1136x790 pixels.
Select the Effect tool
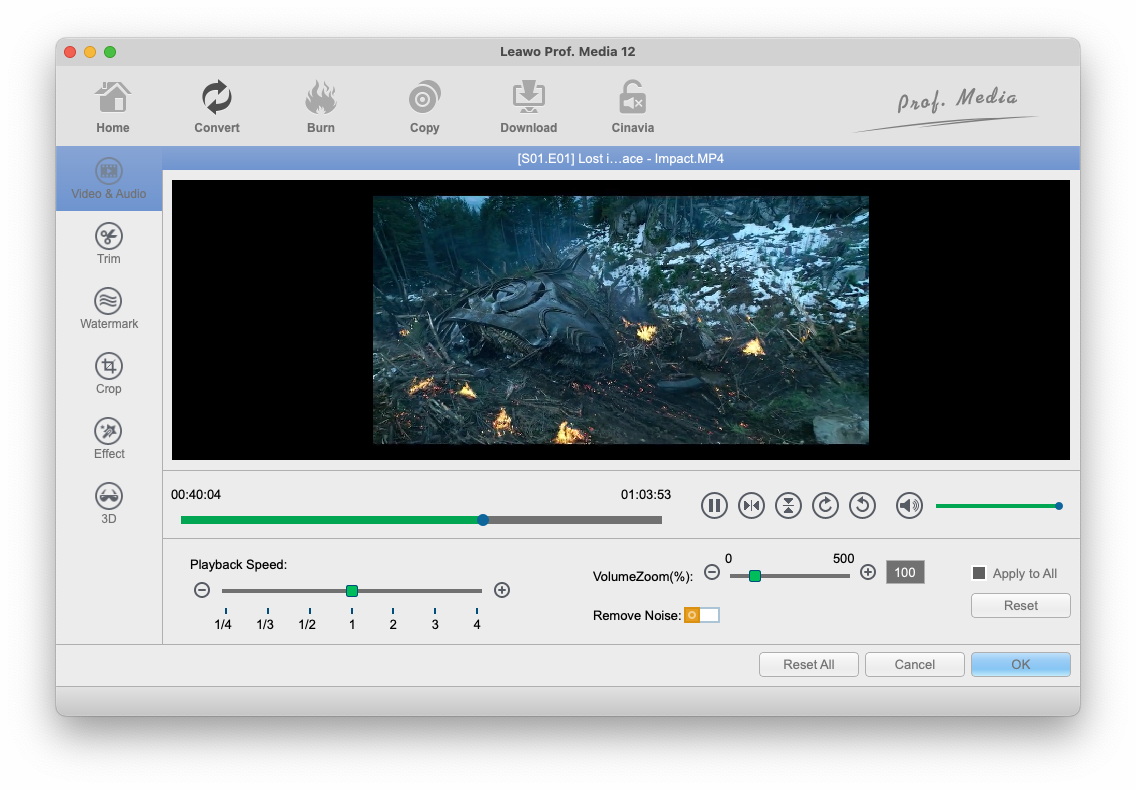(x=108, y=439)
